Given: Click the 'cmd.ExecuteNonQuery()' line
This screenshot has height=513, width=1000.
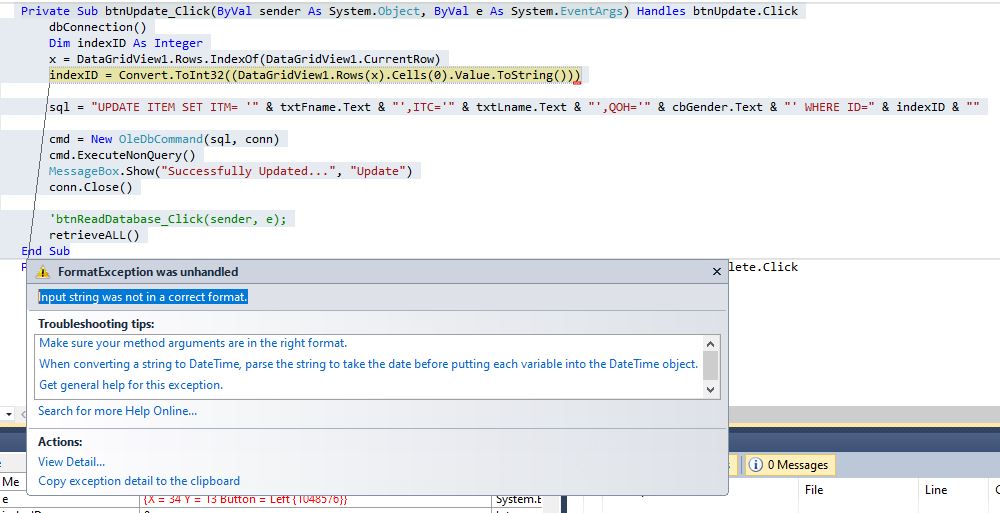Looking at the screenshot, I should tap(122, 155).
